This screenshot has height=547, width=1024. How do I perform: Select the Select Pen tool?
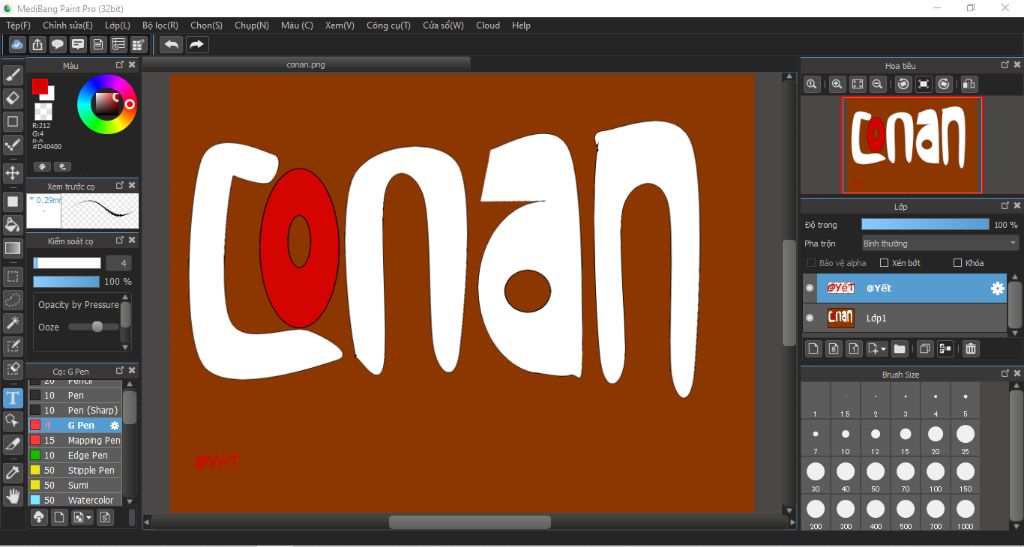pos(12,346)
